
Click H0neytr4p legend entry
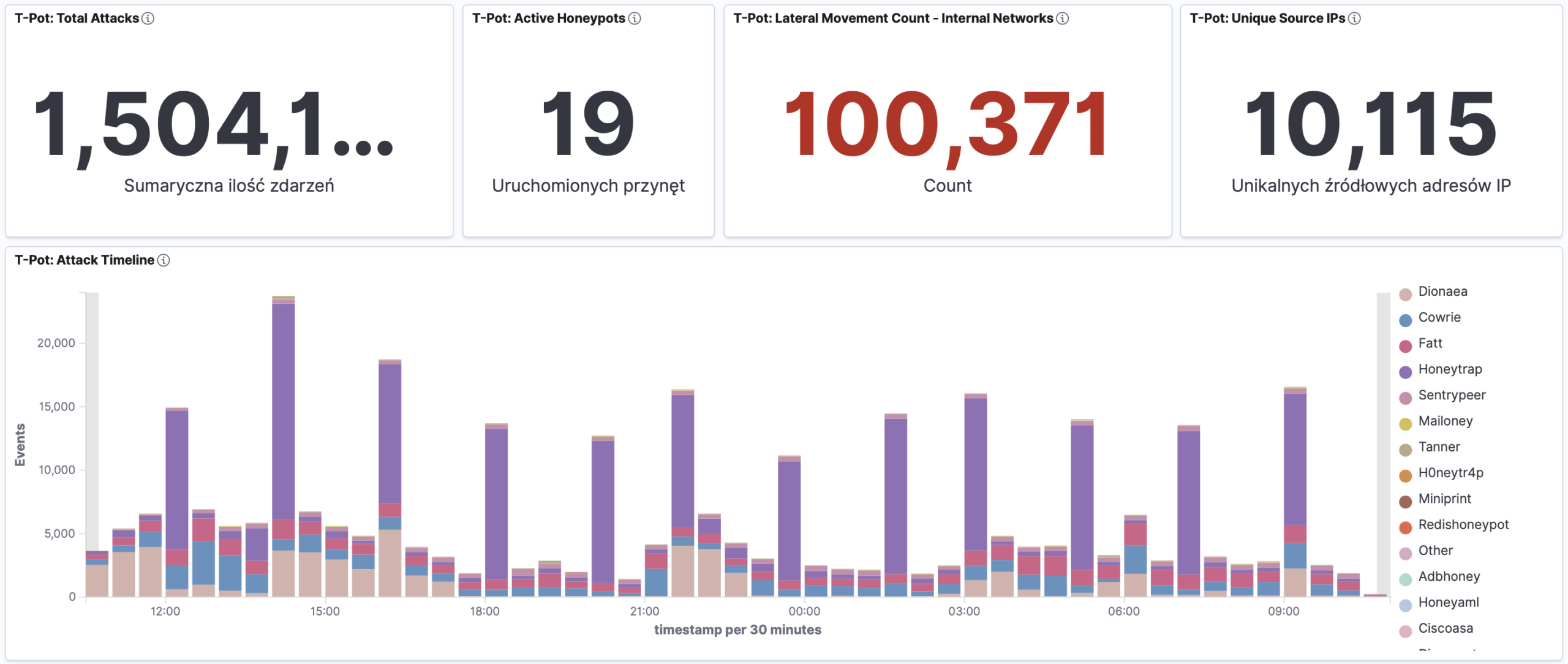(1450, 473)
